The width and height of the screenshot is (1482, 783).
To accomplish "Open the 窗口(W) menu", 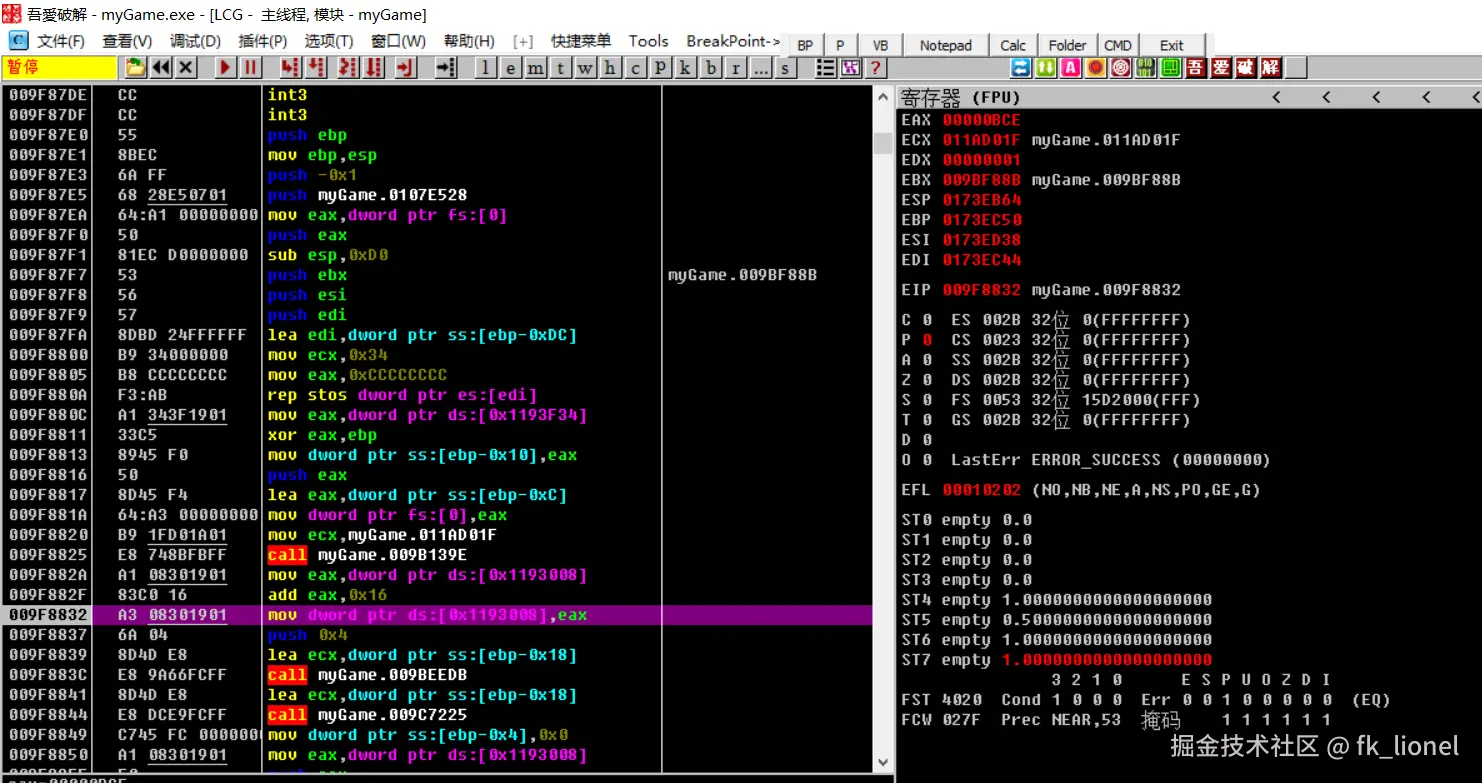I will tap(398, 41).
